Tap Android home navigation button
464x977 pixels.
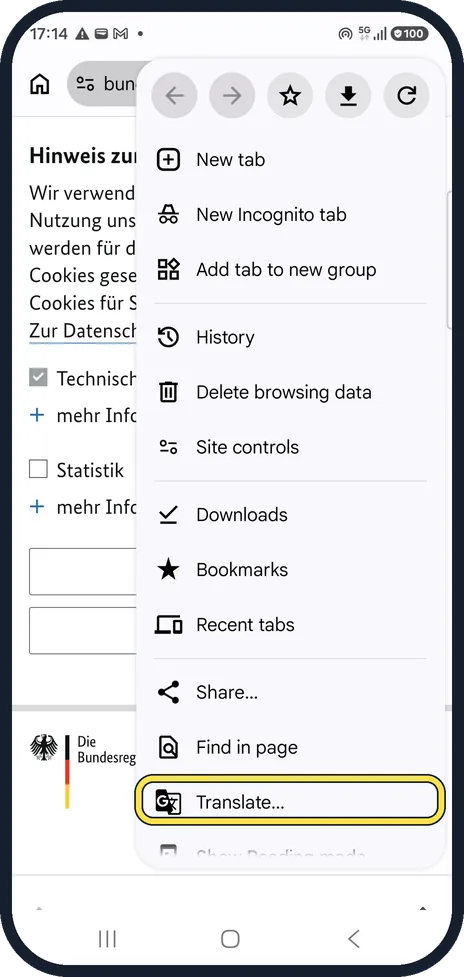click(x=230, y=938)
